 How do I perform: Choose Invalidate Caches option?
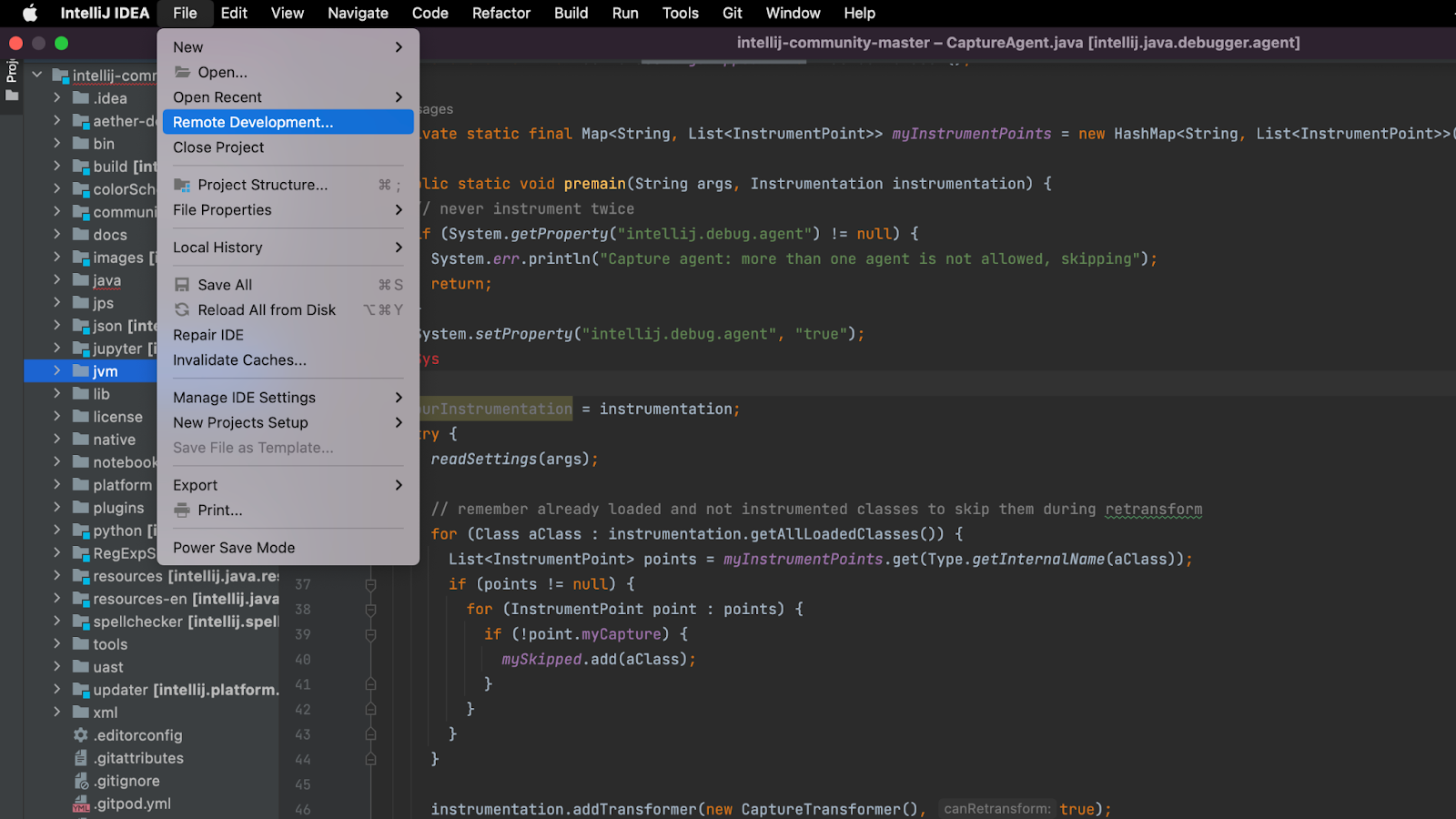pos(239,360)
